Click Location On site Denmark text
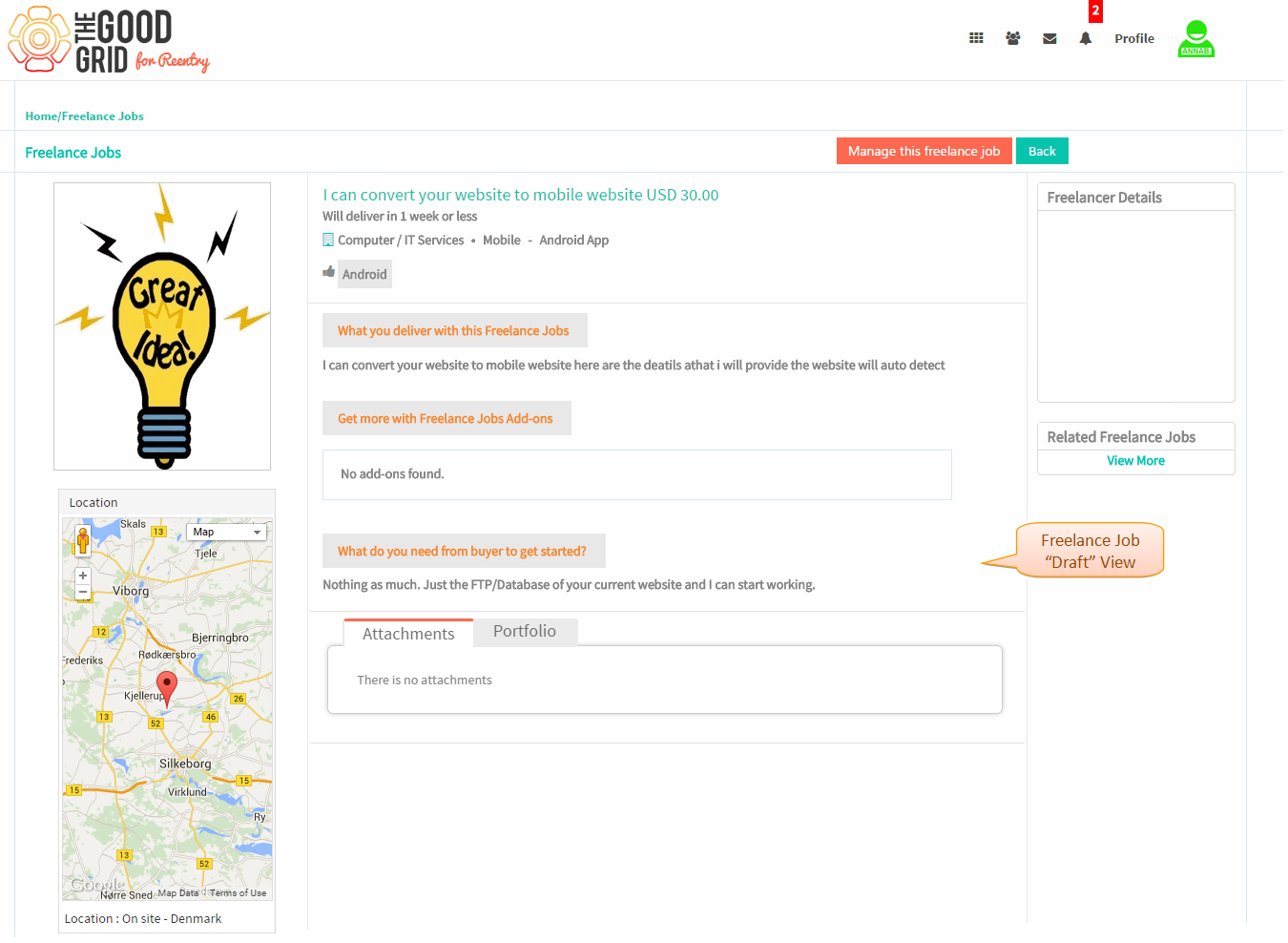This screenshot has width=1288, height=943. (143, 919)
